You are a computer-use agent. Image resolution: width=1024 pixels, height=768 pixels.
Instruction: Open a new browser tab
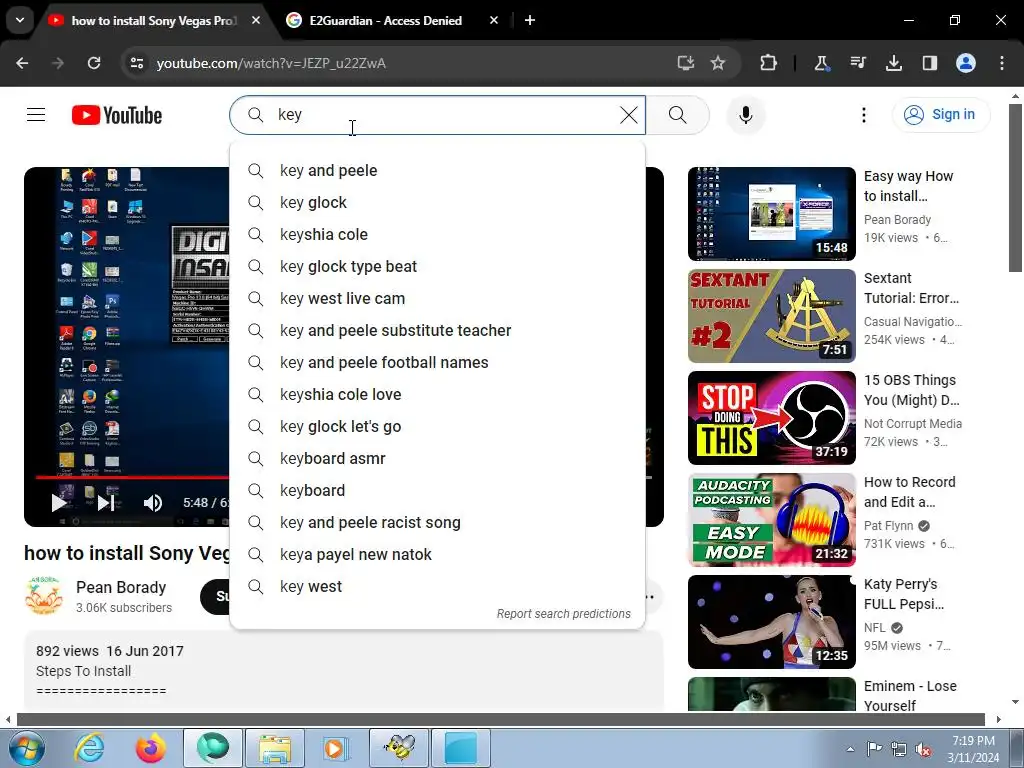point(530,21)
